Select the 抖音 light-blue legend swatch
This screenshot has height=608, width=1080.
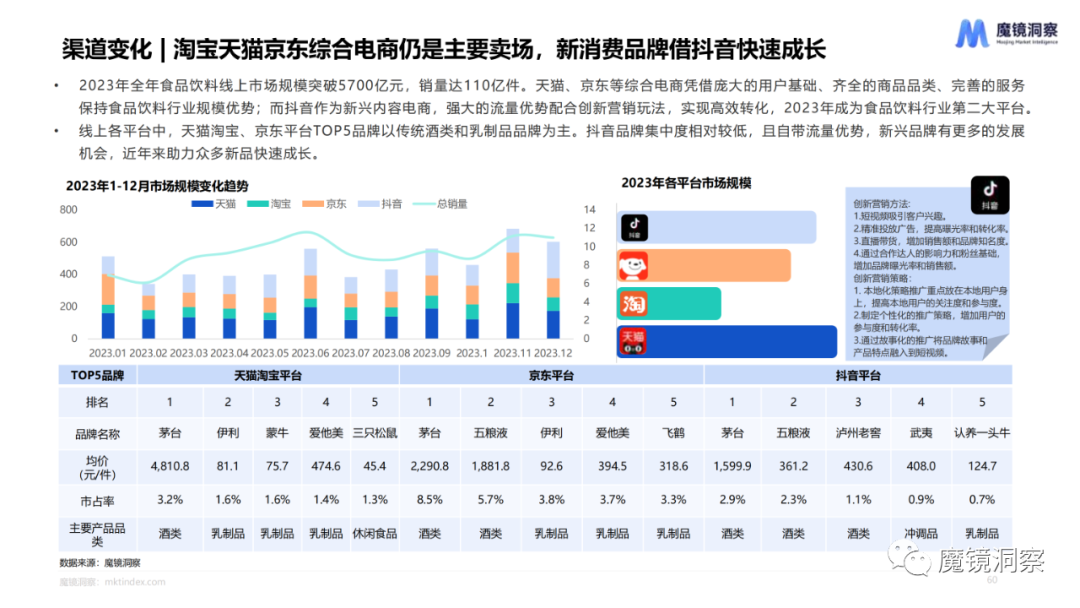(x=368, y=204)
